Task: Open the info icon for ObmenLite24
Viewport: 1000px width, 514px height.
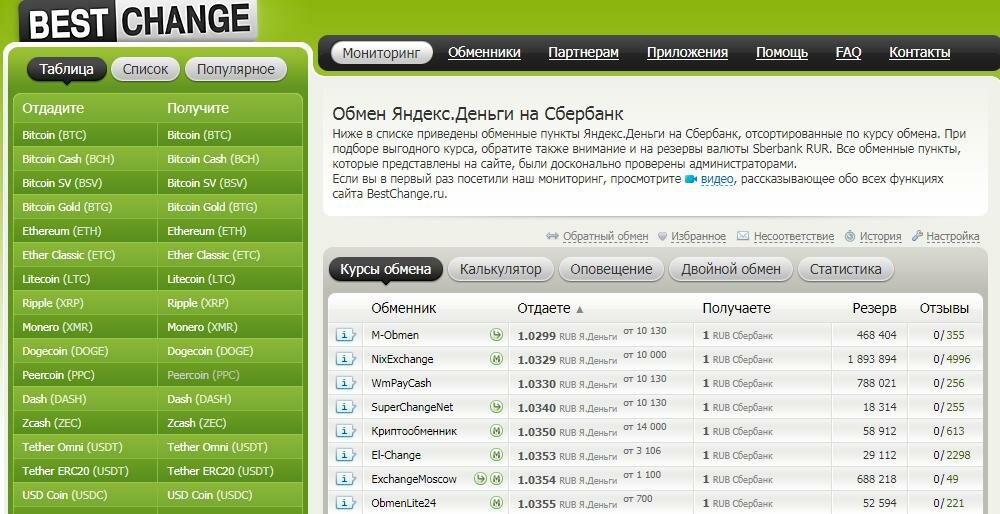Action: (x=345, y=503)
